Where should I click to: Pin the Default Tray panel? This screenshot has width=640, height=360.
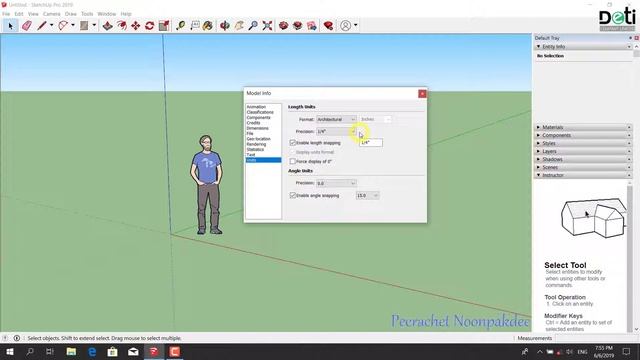(631, 38)
